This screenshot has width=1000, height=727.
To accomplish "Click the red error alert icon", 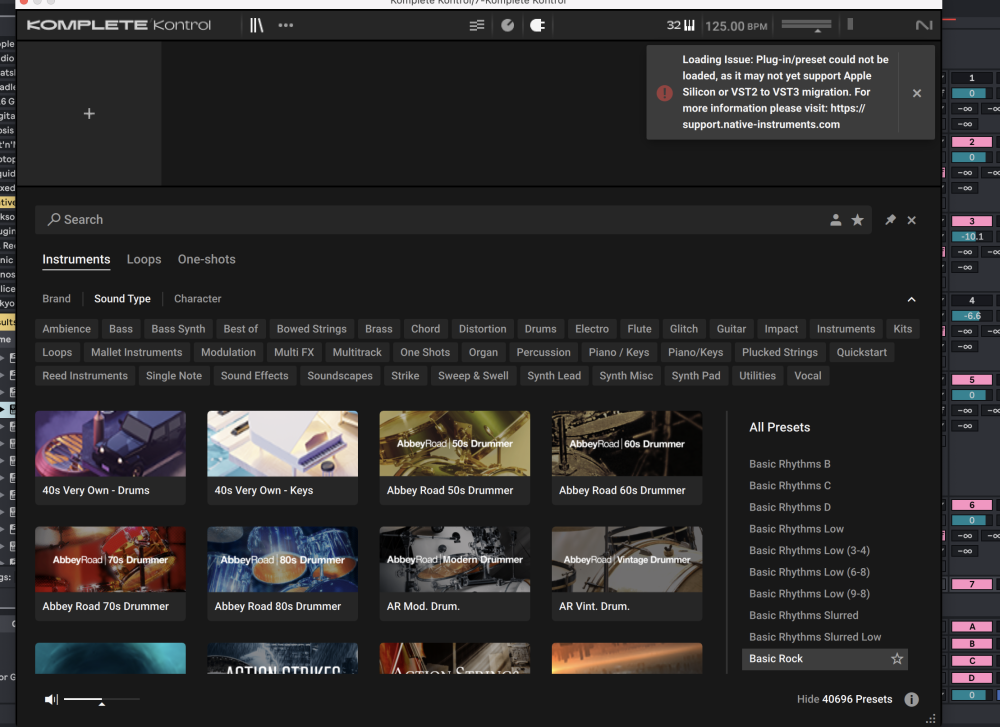I will [665, 93].
